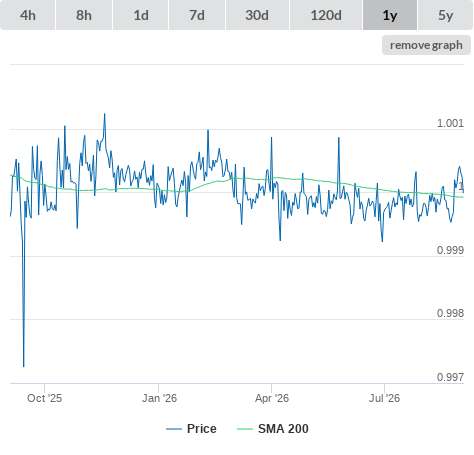Click the 0.999 y-axis gridline label
Screen dimensions: 474x455
(450, 250)
